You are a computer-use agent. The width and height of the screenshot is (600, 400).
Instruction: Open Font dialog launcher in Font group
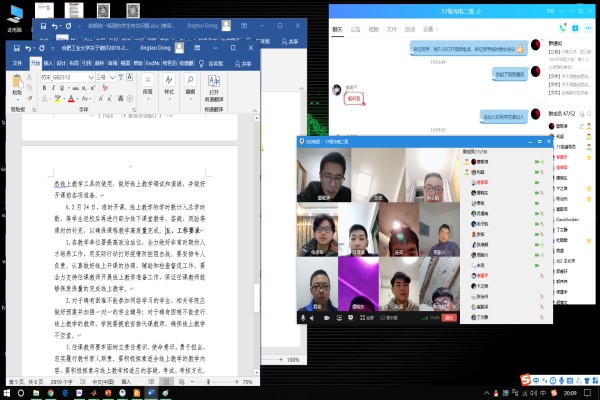134,110
